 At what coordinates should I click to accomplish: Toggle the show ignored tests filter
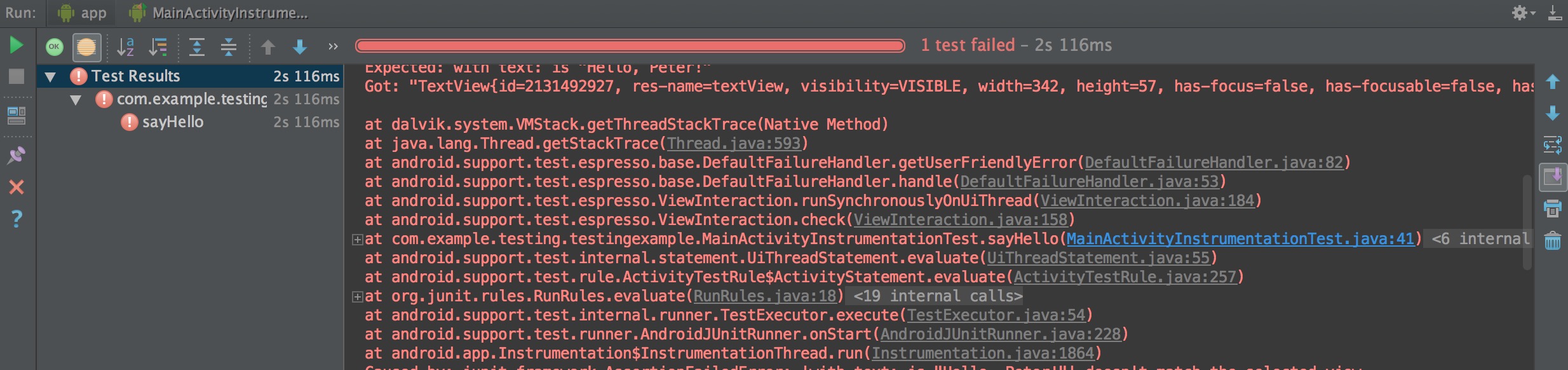click(x=86, y=46)
